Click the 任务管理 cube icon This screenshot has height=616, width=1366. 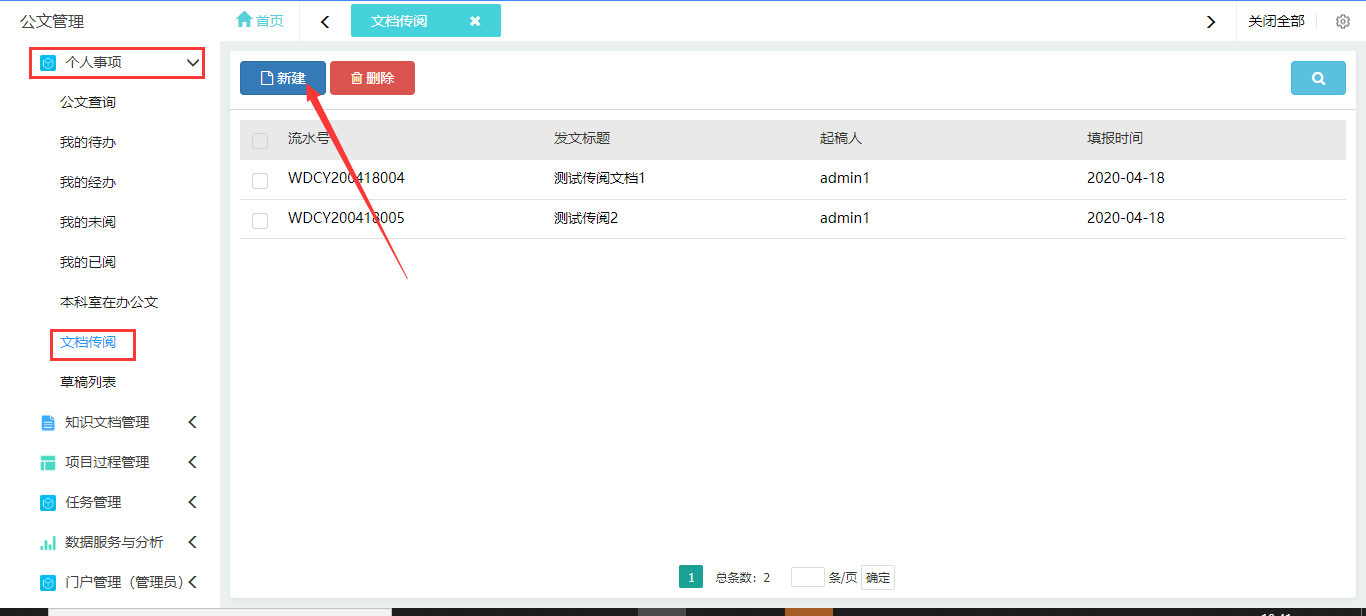(48, 503)
